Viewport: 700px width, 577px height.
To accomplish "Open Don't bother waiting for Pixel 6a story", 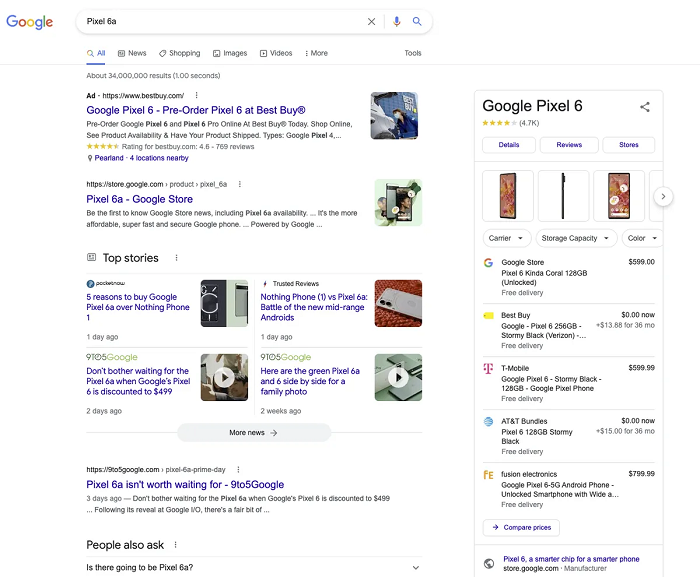I will (x=138, y=381).
